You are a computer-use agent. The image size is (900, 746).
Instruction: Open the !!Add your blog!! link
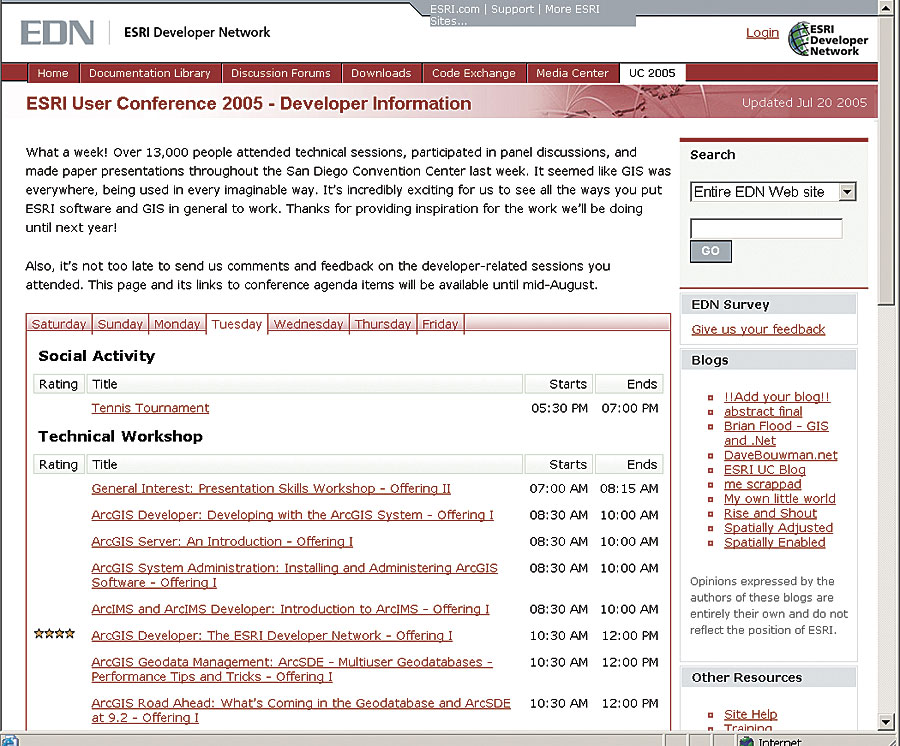[x=777, y=397]
